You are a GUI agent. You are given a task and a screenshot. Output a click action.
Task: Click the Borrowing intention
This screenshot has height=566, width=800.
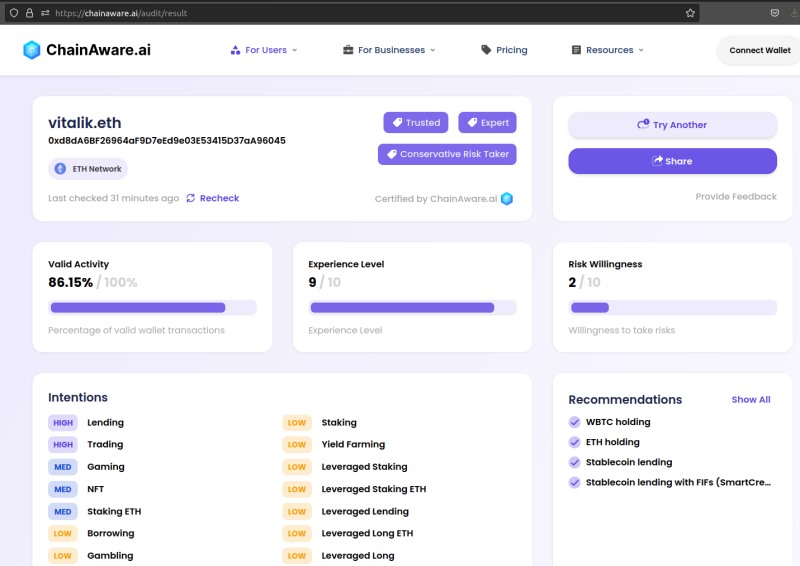coord(111,533)
